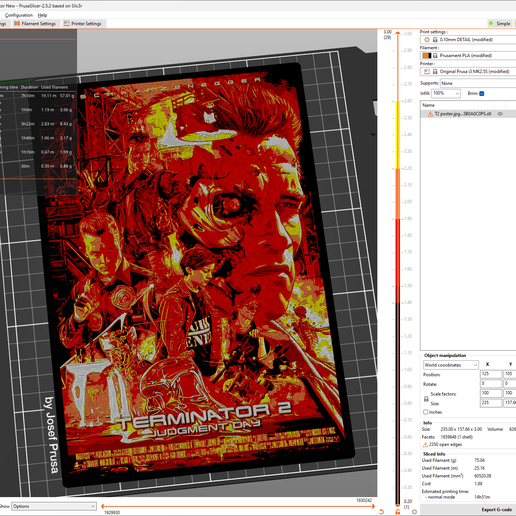Click the Position X field
This screenshot has width=516, height=516.
491,374
